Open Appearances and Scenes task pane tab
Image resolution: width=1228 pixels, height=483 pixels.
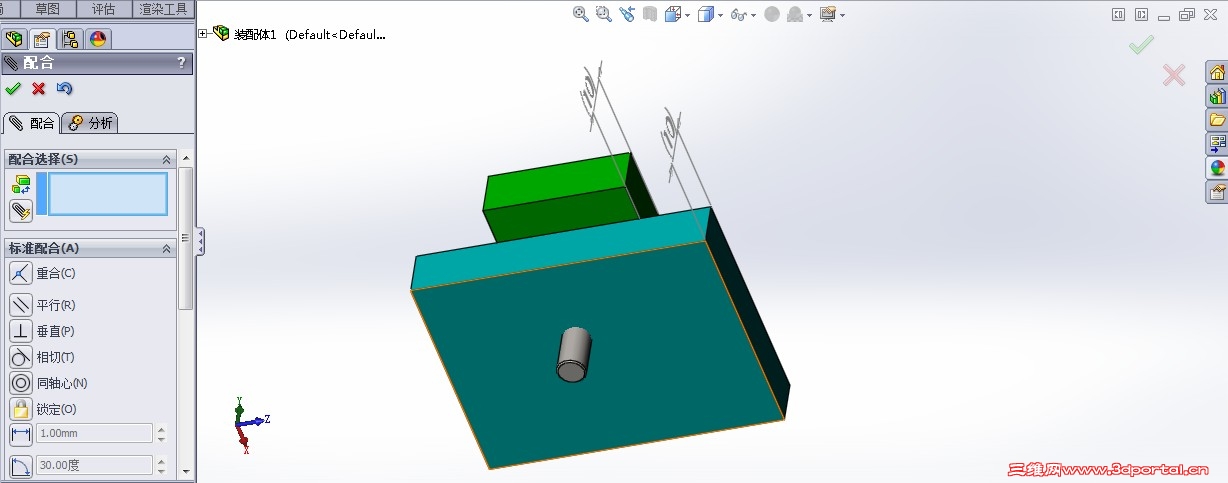[x=1217, y=168]
